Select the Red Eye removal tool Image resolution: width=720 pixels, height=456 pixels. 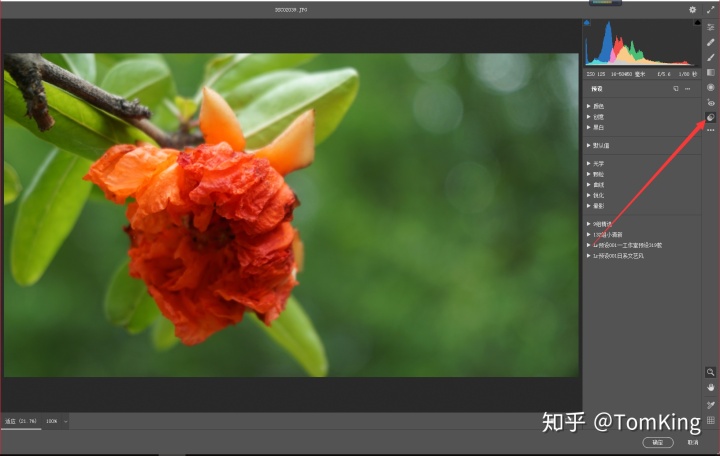click(711, 102)
